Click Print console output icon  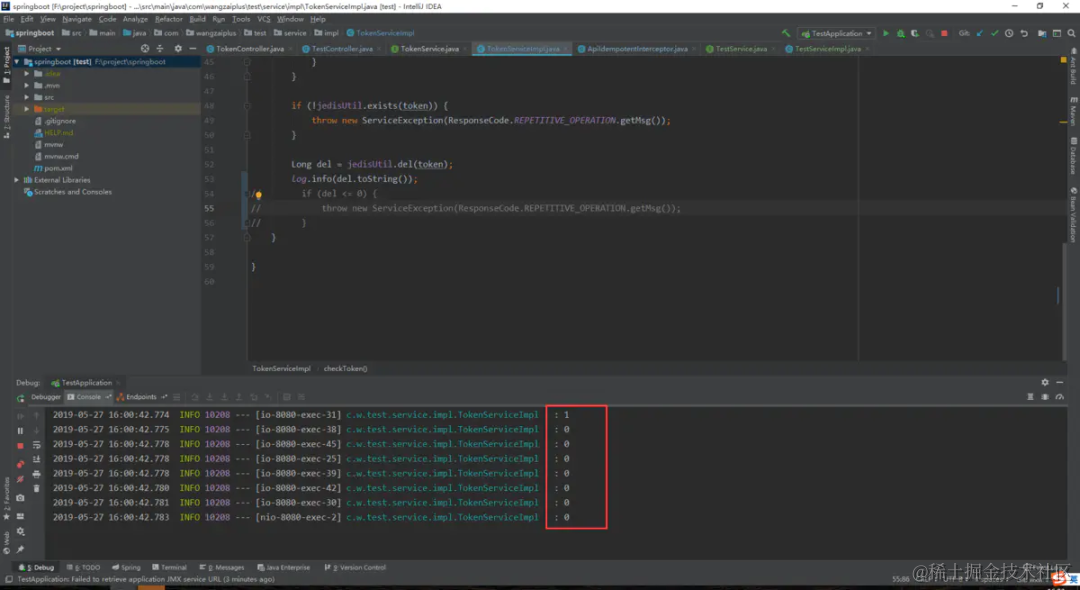[x=37, y=474]
